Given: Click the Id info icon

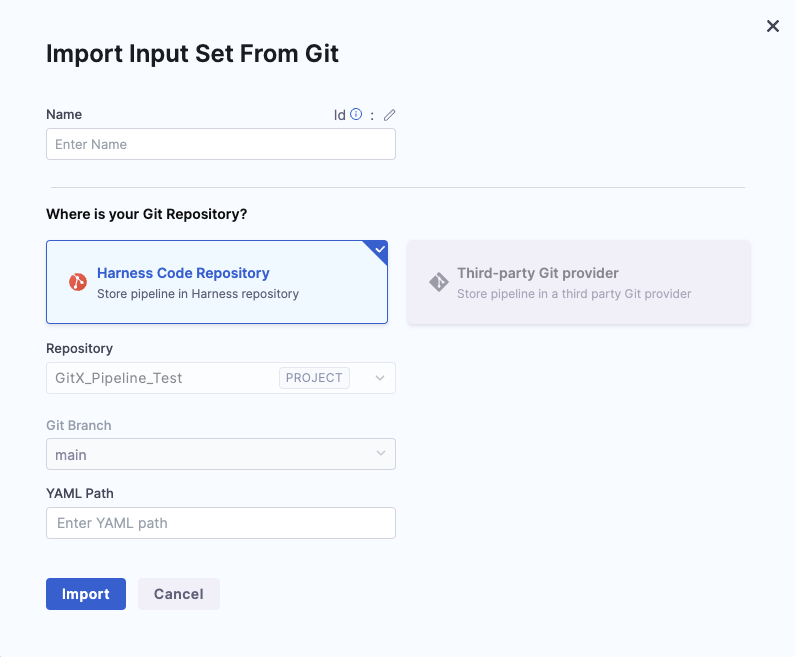Looking at the screenshot, I should point(356,115).
